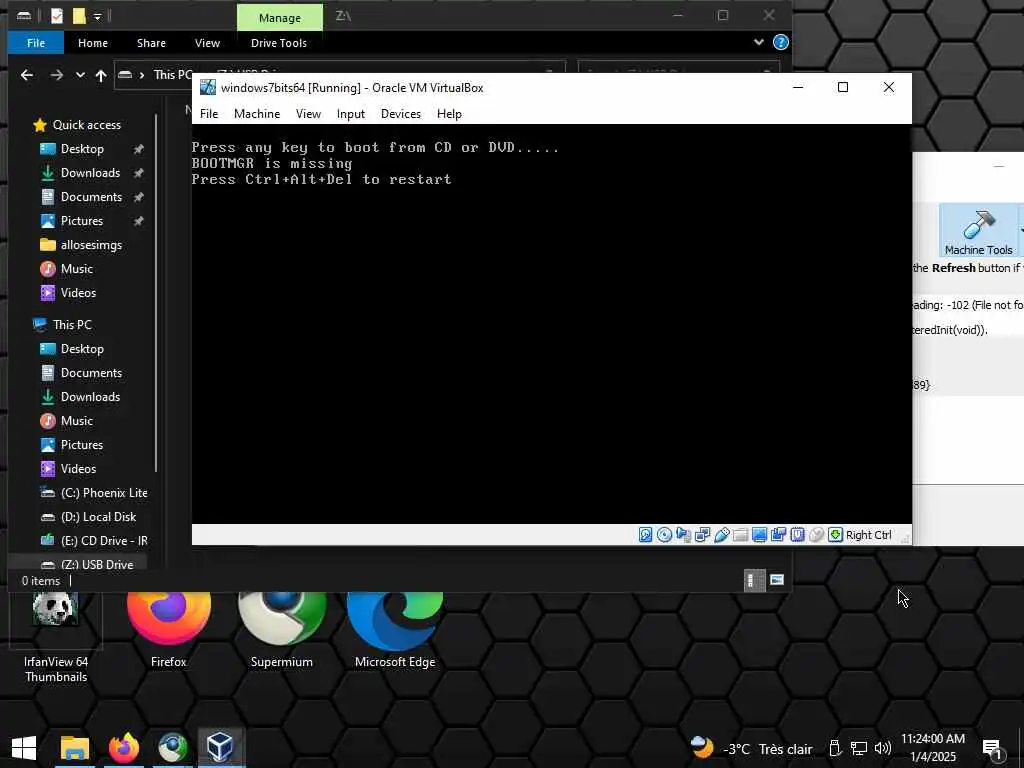Viewport: 1024px width, 768px height.
Task: Click the CPU features indicator in VirtualBox status bar
Action: (797, 535)
